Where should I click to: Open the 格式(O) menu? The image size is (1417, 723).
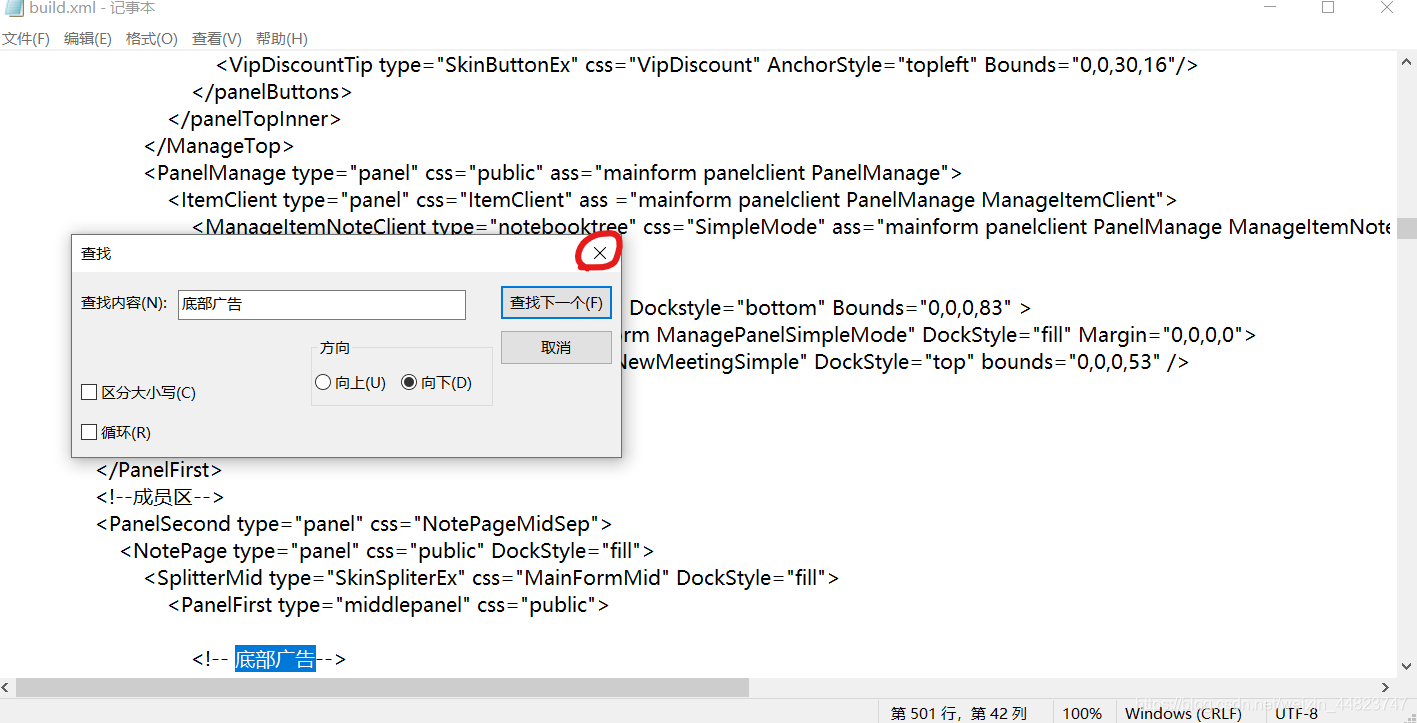151,39
